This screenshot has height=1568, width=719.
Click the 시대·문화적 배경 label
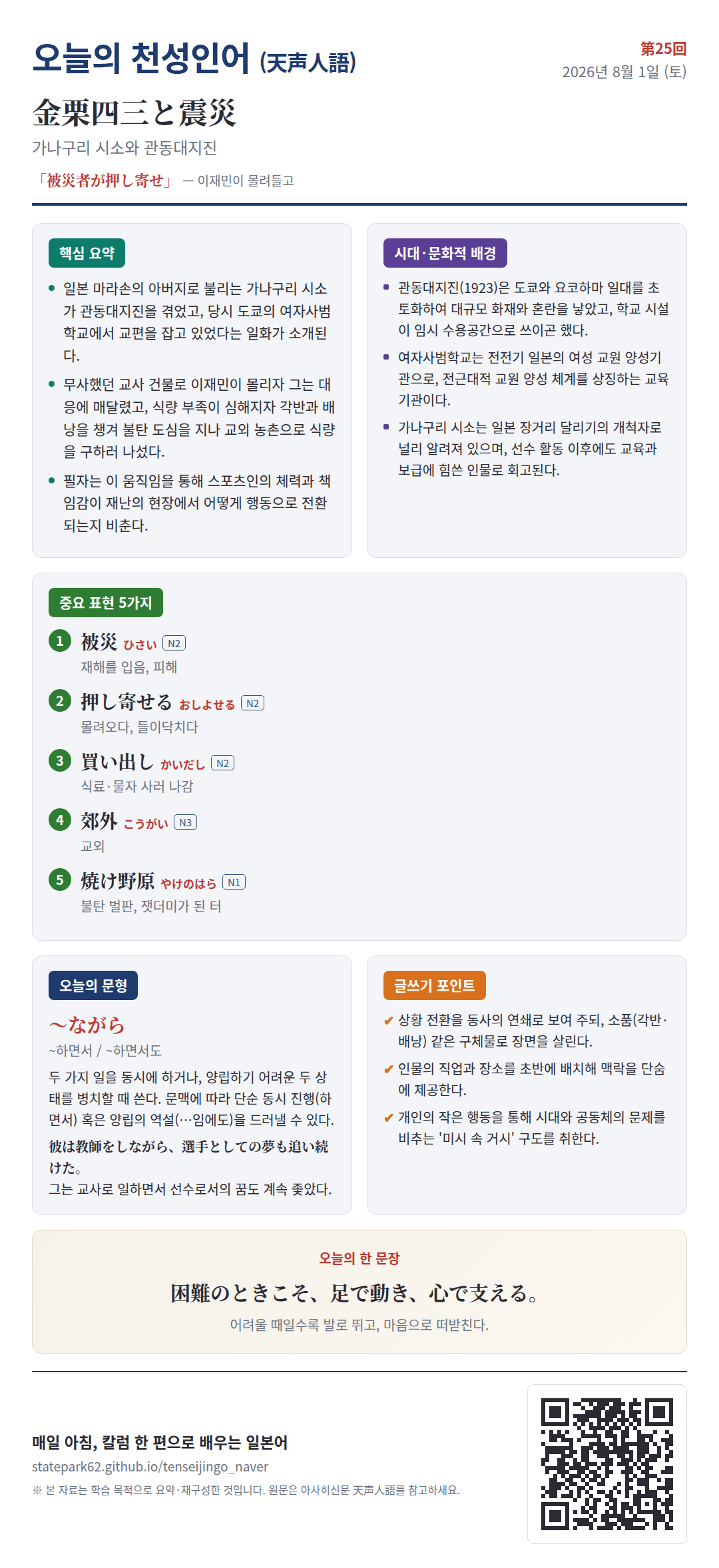point(445,253)
